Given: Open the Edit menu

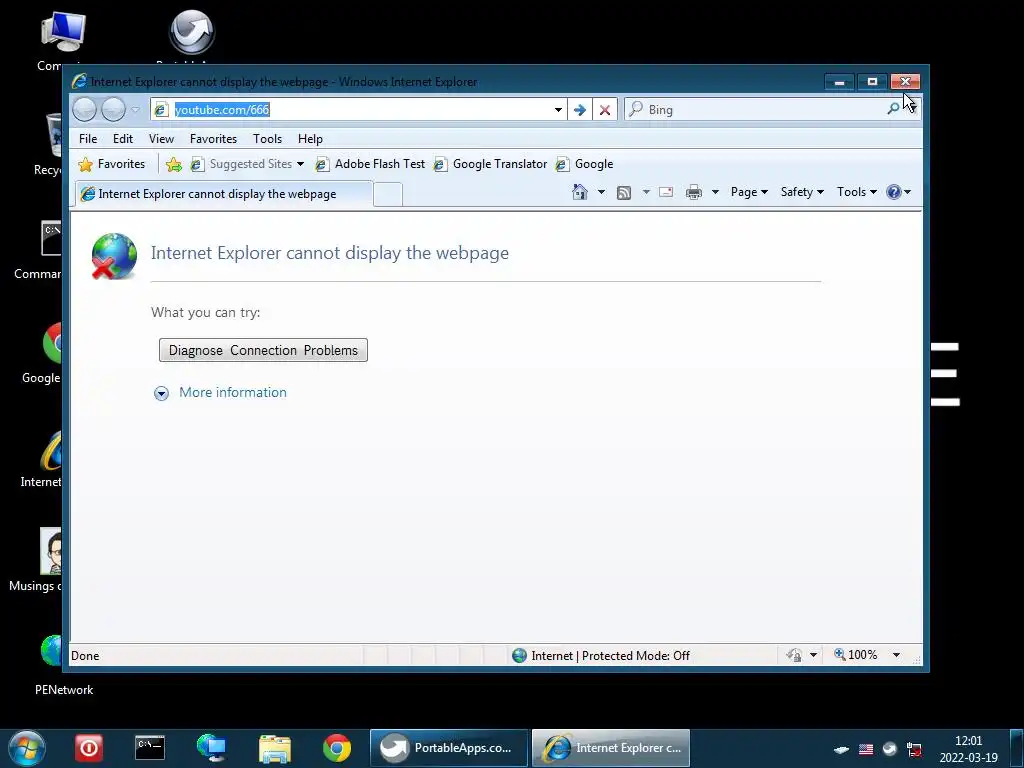Looking at the screenshot, I should click(x=123, y=138).
